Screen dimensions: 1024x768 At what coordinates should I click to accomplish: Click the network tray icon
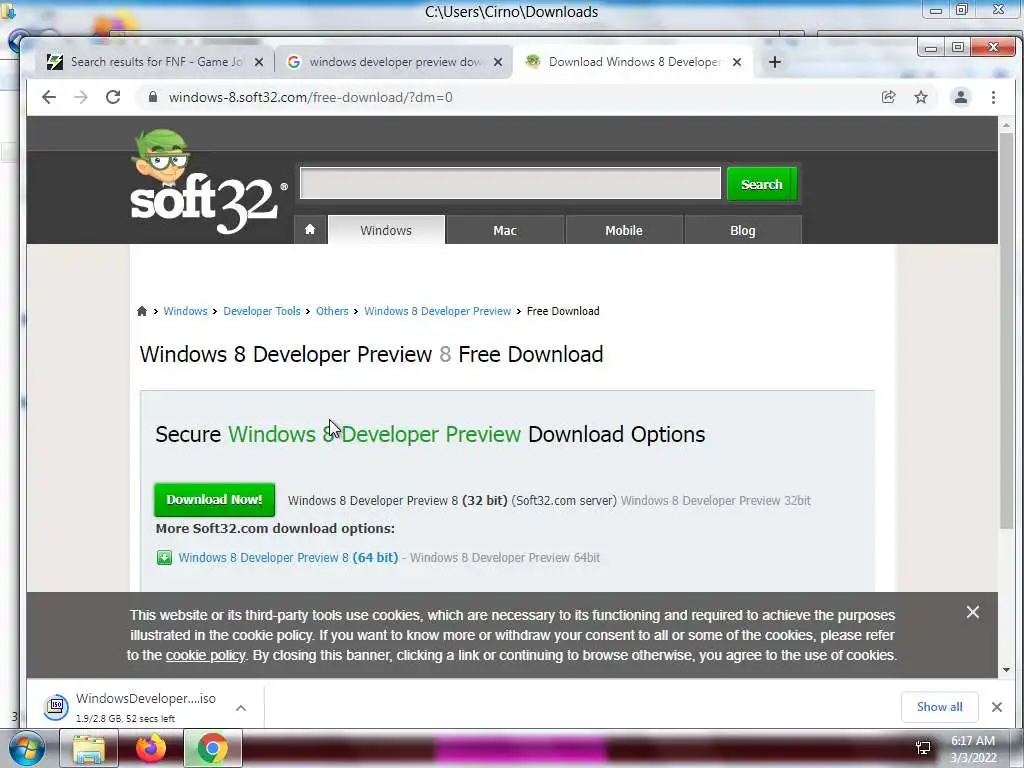tap(923, 748)
